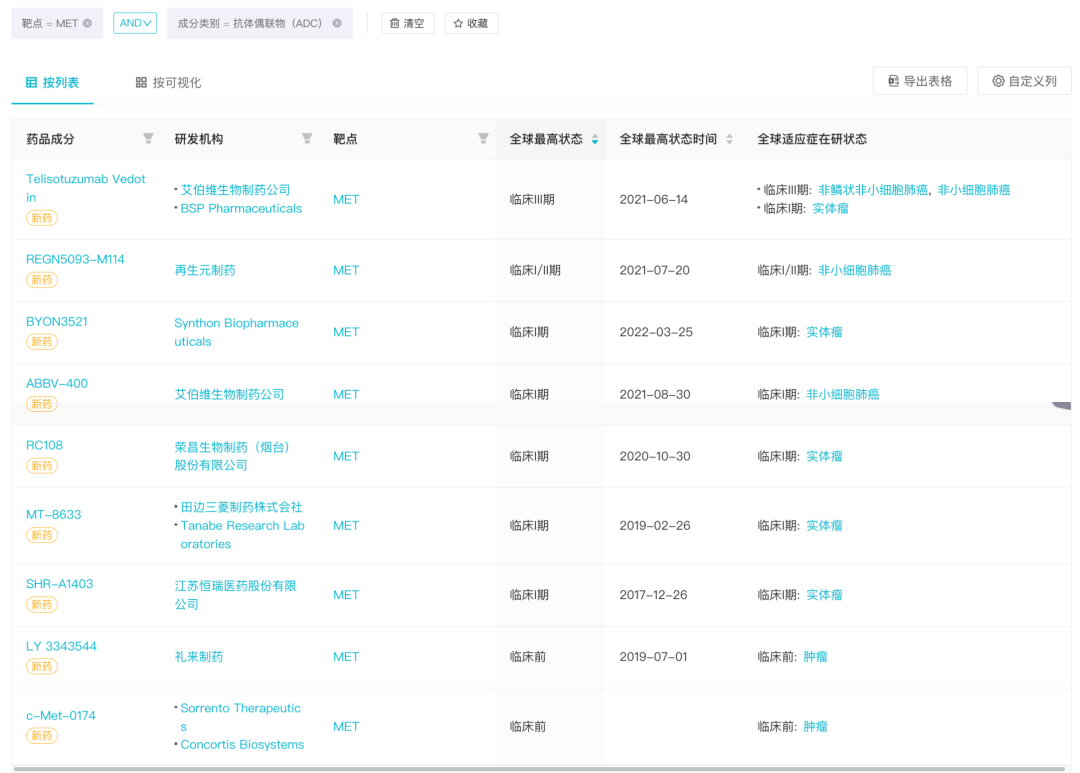Viewport: 1080px width, 773px height.
Task: Click MET target in the REGN5093-M114 row
Action: [346, 270]
